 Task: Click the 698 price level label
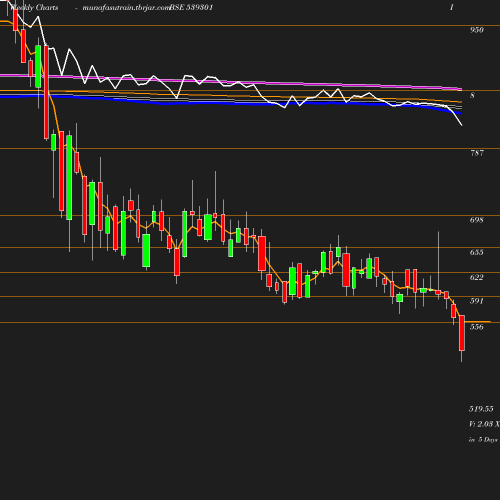(476, 220)
